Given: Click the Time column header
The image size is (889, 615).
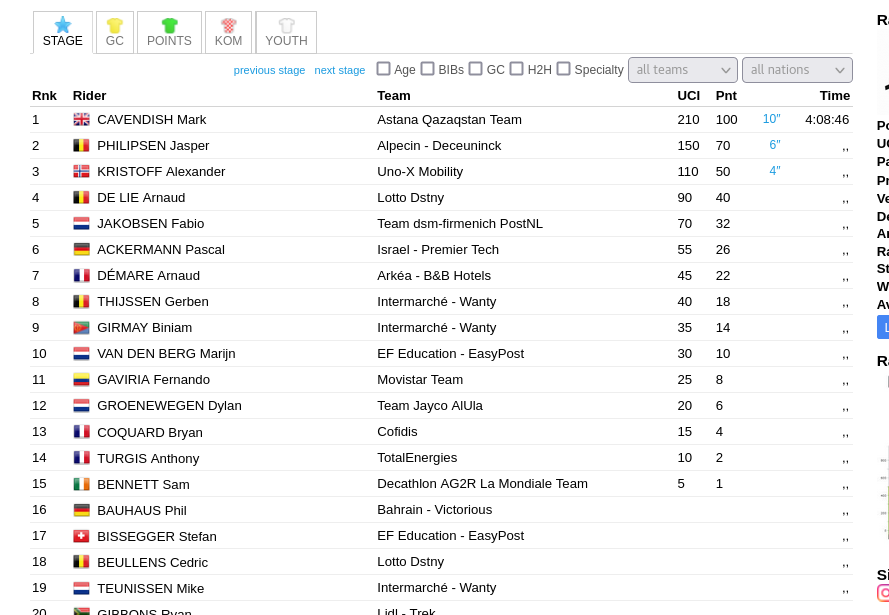Looking at the screenshot, I should (x=835, y=96).
